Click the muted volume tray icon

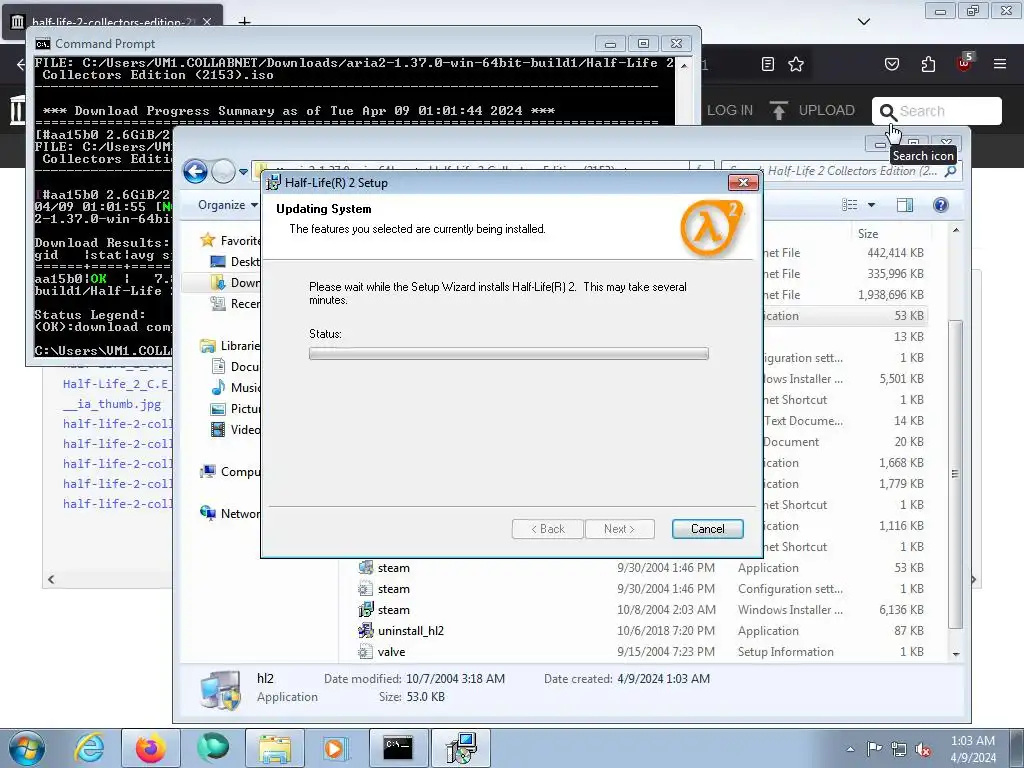923,749
